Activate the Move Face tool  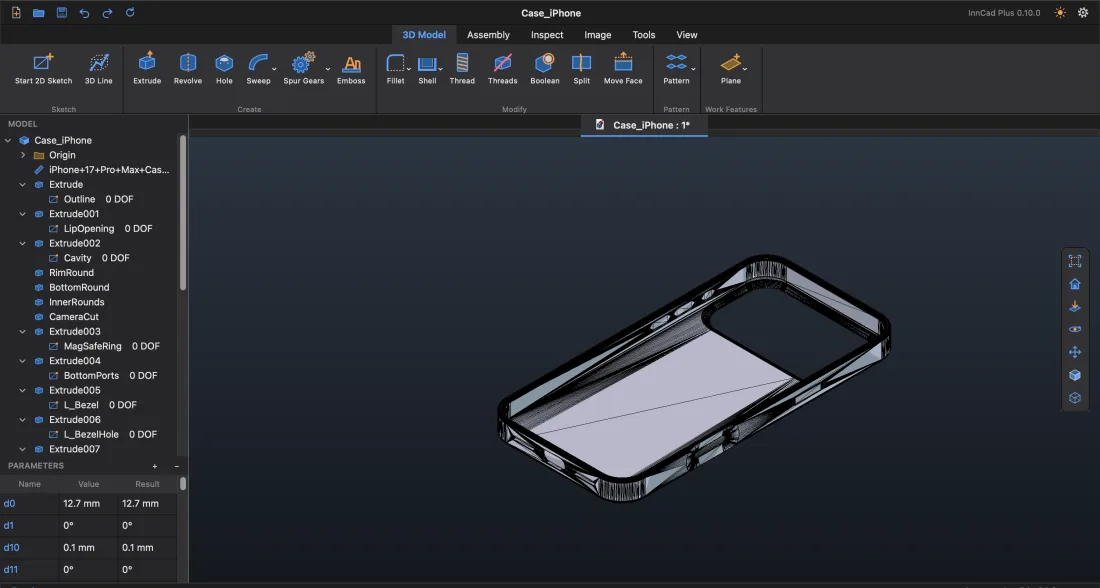point(623,69)
